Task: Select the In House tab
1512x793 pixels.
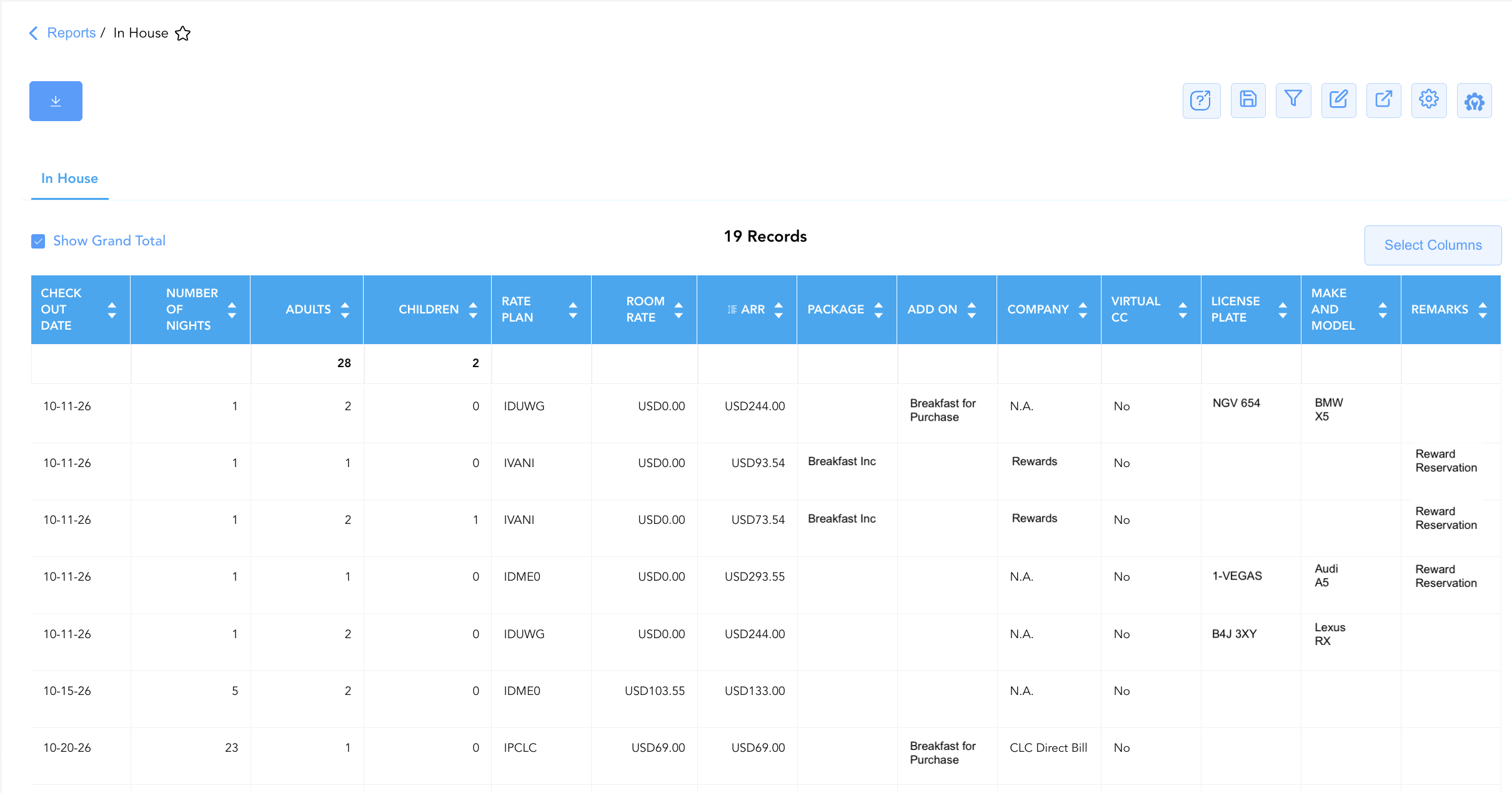Action: point(69,179)
